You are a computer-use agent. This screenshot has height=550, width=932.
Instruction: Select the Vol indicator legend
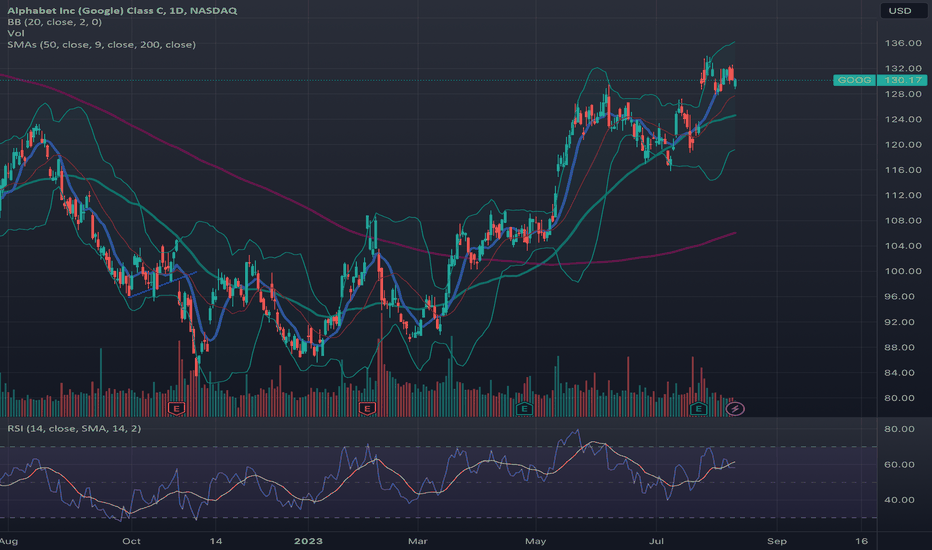(16, 33)
